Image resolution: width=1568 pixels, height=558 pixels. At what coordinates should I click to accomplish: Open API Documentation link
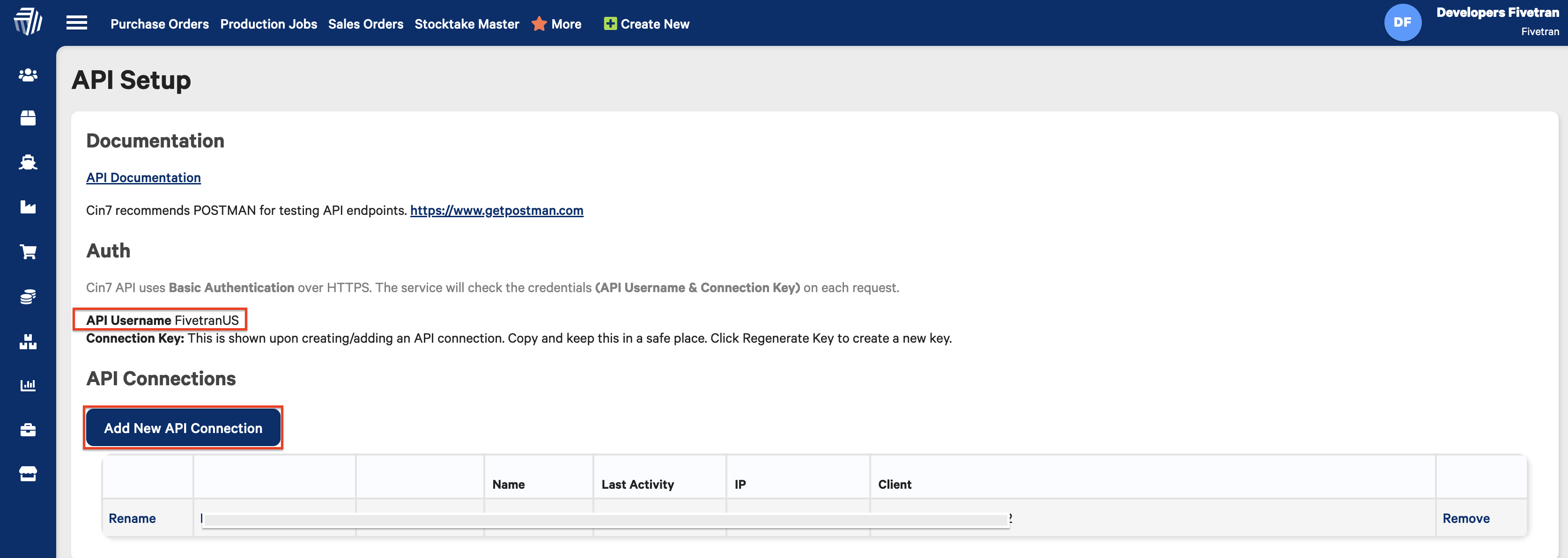coord(143,178)
